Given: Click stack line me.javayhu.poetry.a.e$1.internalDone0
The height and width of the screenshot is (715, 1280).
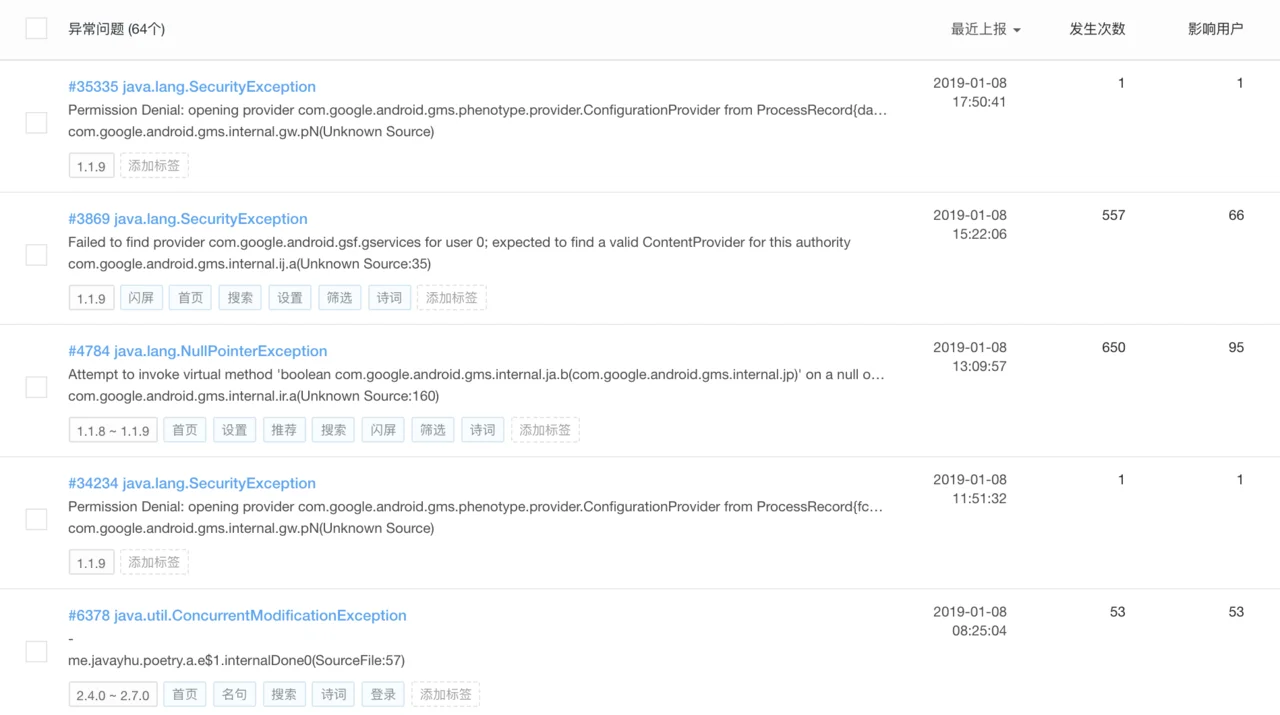Looking at the screenshot, I should tap(236, 660).
